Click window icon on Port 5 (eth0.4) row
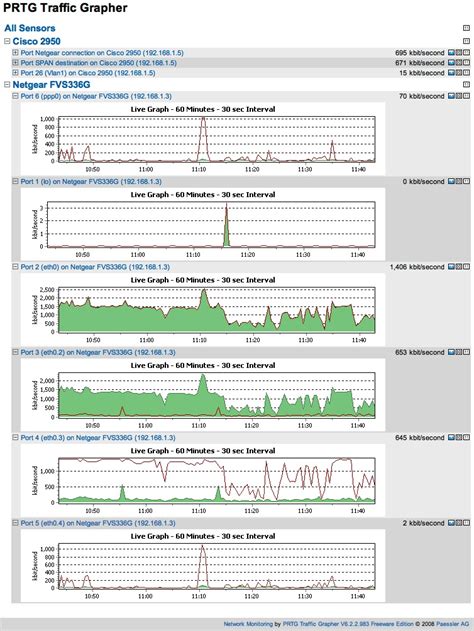The height and width of the screenshot is (631, 474). click(466, 523)
